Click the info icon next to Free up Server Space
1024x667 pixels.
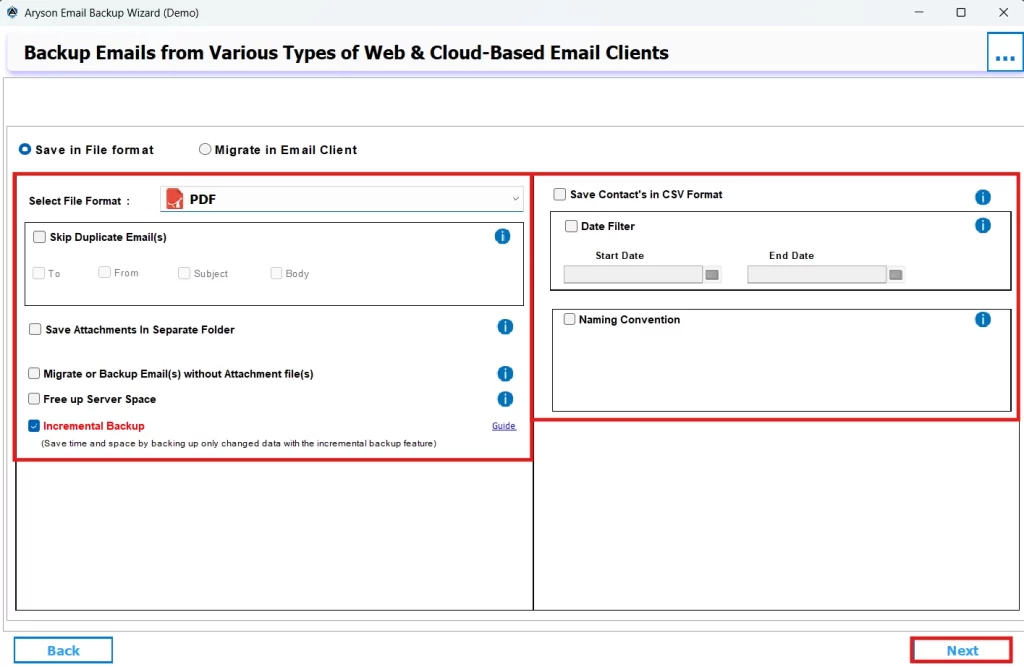505,398
